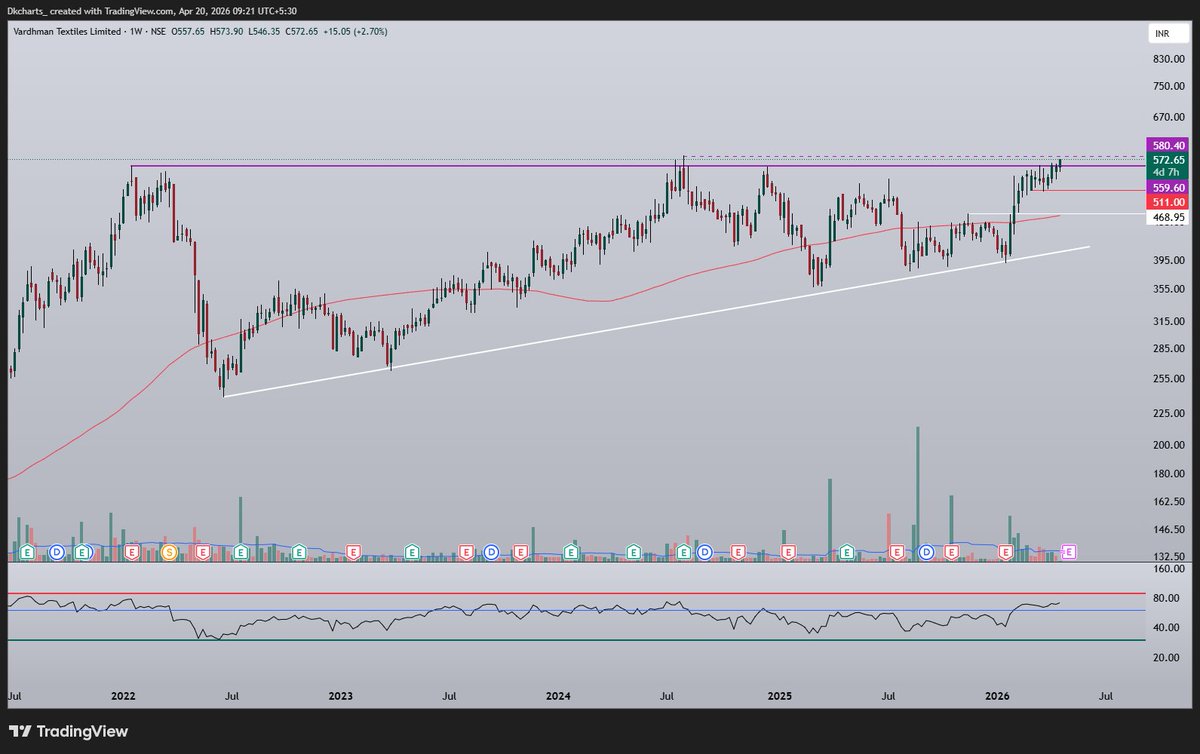Click the orange stock split S marker

click(x=168, y=551)
